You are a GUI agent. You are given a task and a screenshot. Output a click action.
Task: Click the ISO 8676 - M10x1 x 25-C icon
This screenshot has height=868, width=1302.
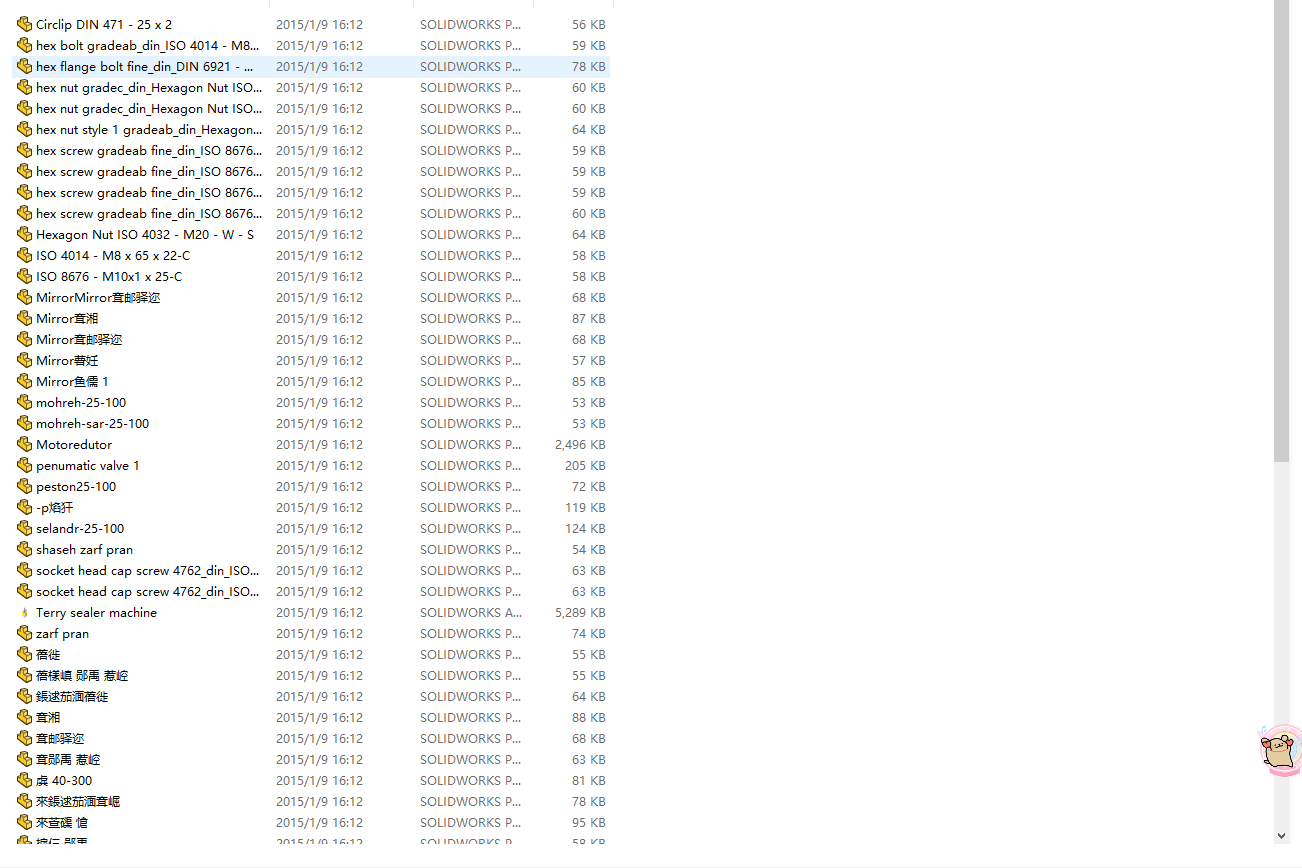(25, 276)
